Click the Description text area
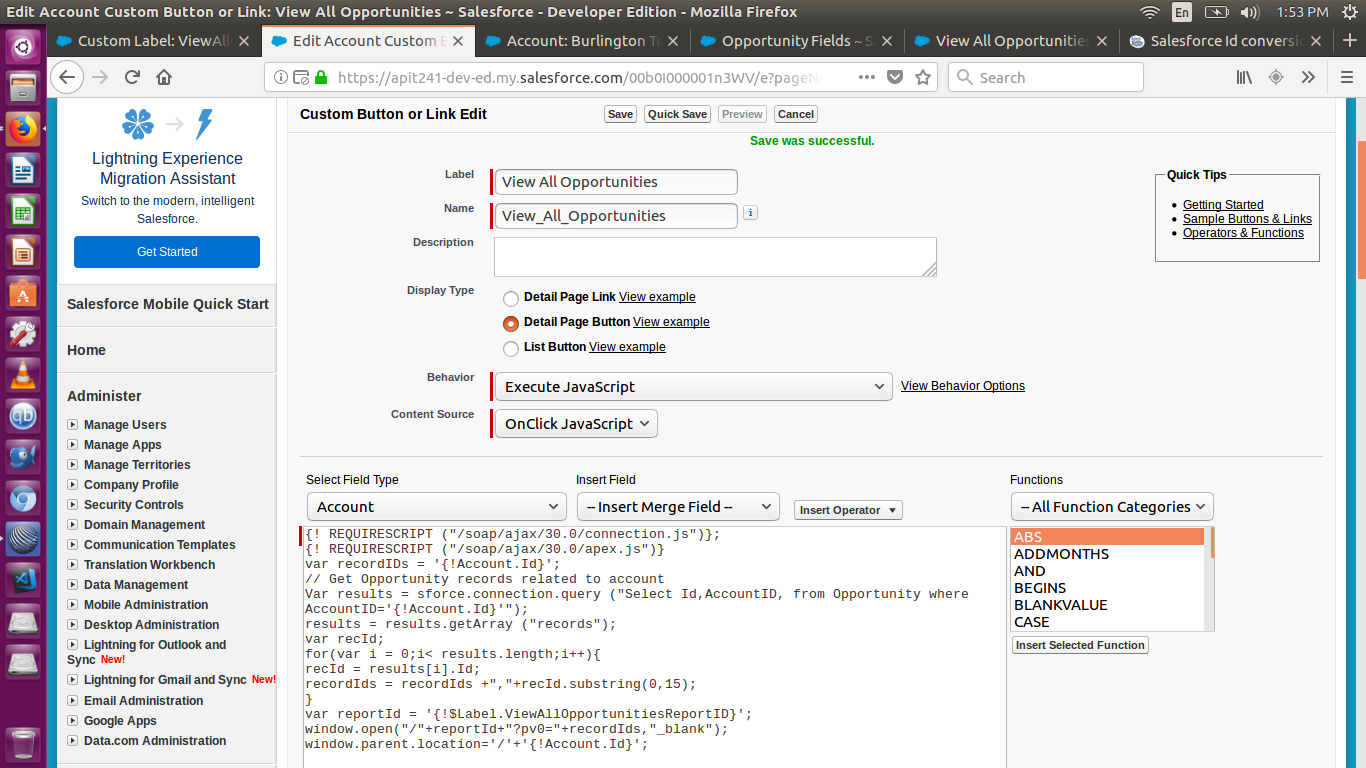The image size is (1366, 768). click(715, 257)
